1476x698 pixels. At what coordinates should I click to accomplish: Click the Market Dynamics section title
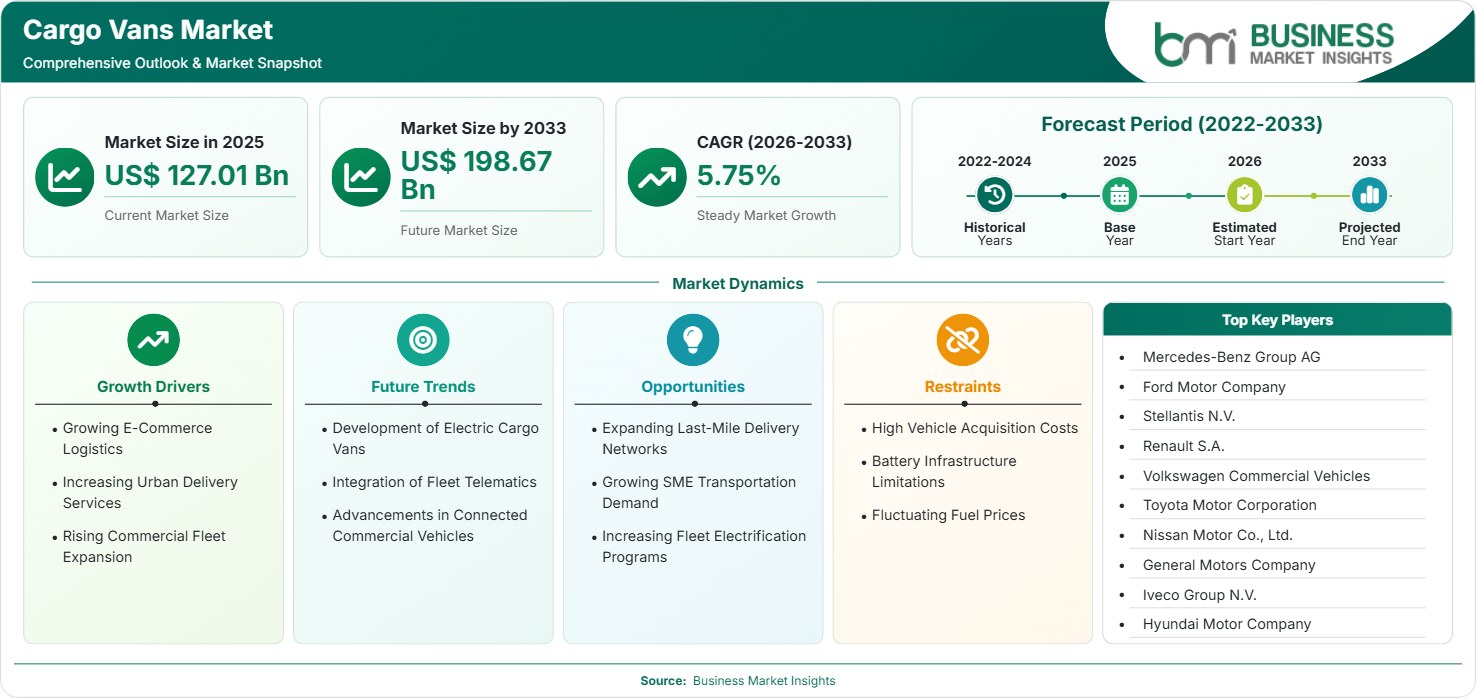click(738, 284)
